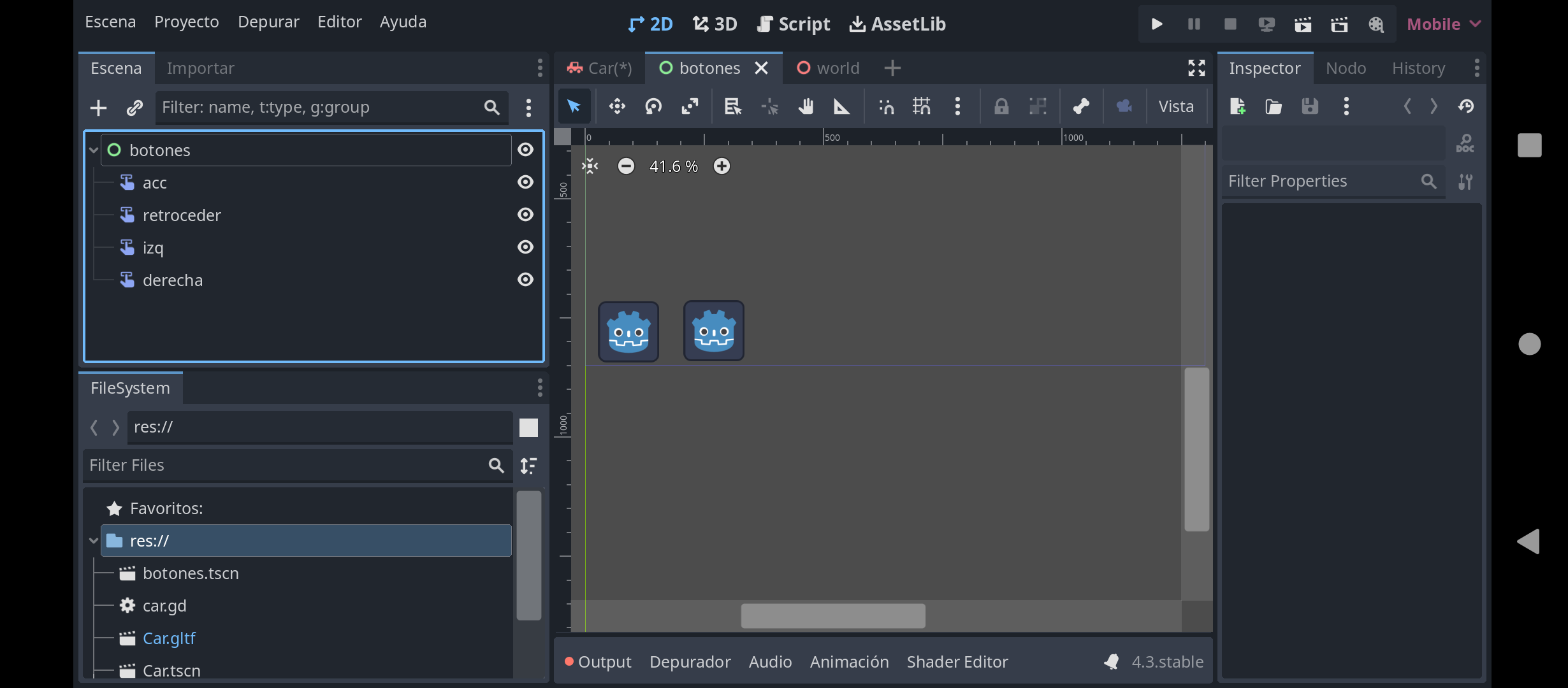1568x688 pixels.
Task: Run a specific scene
Action: (1339, 24)
